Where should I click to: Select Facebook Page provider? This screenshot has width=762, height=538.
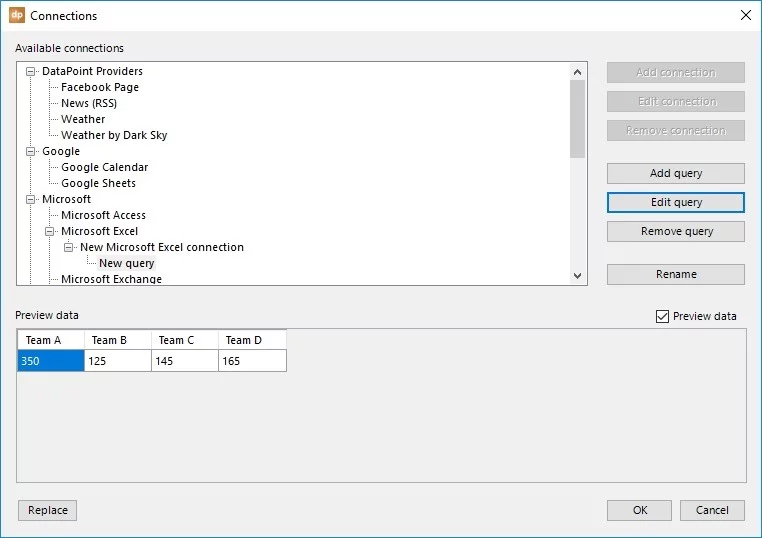pos(99,88)
